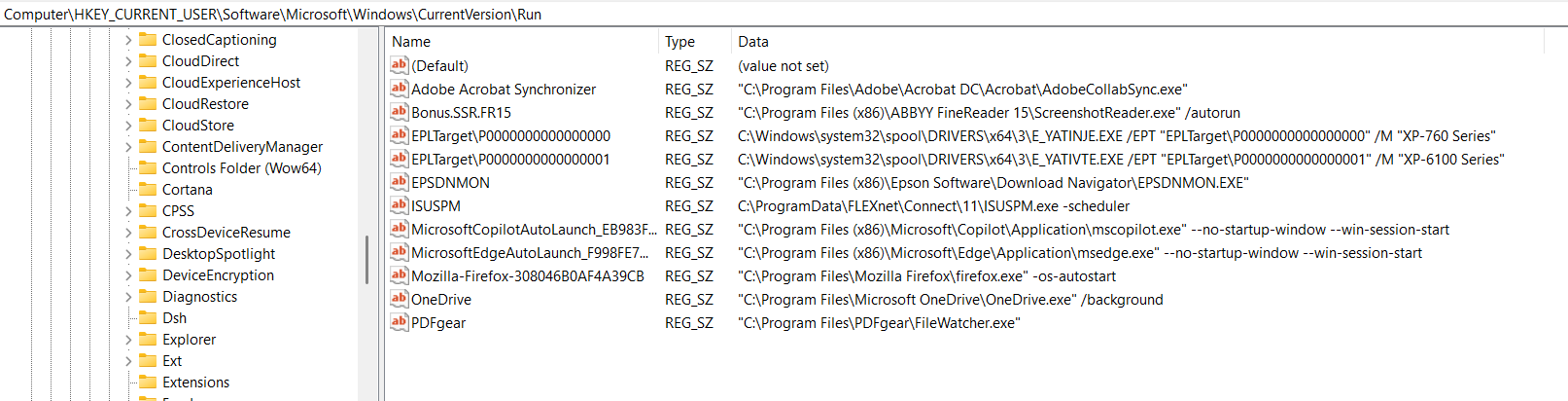Click the icon of EPLTarget\P0000000000000001 entry
This screenshot has height=401, width=1568.
pos(400,159)
